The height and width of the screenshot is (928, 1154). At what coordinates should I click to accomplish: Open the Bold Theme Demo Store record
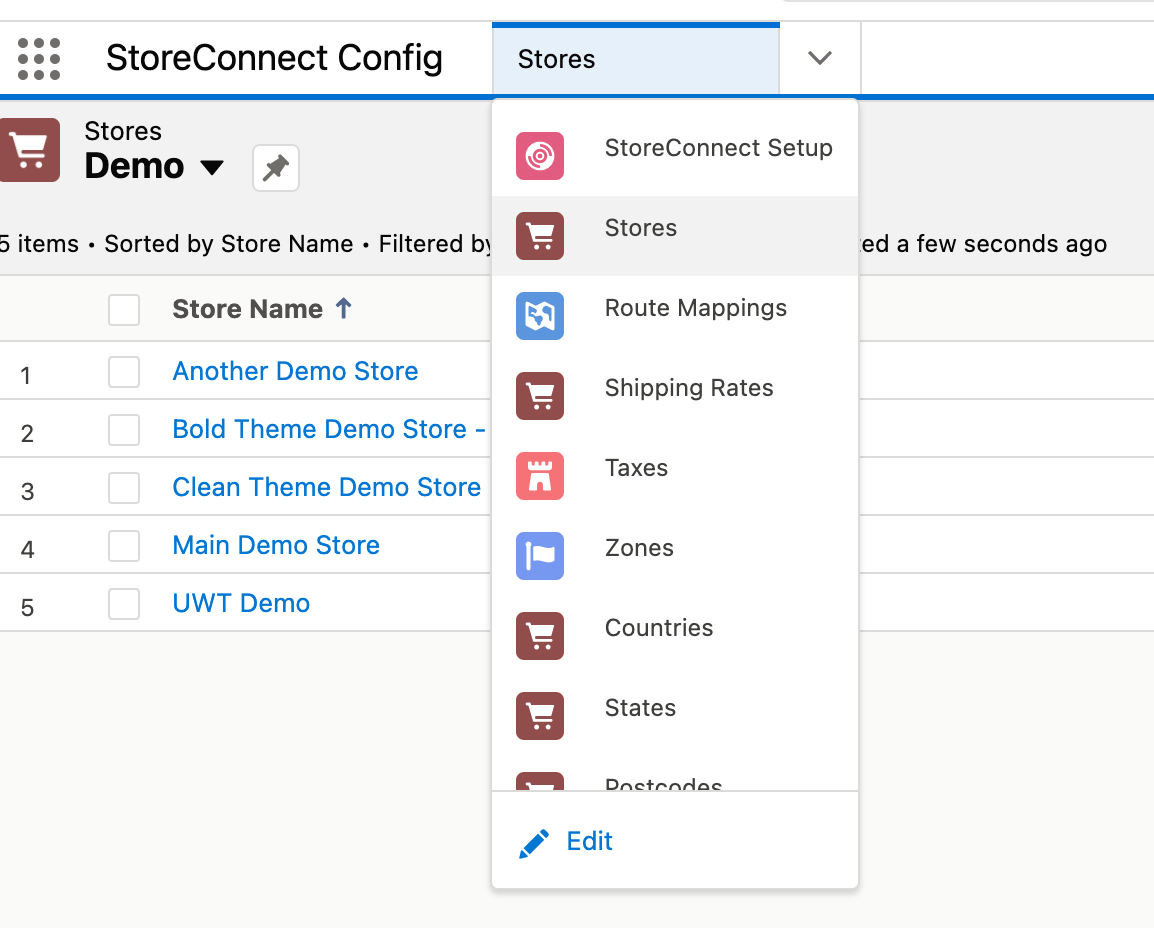328,429
